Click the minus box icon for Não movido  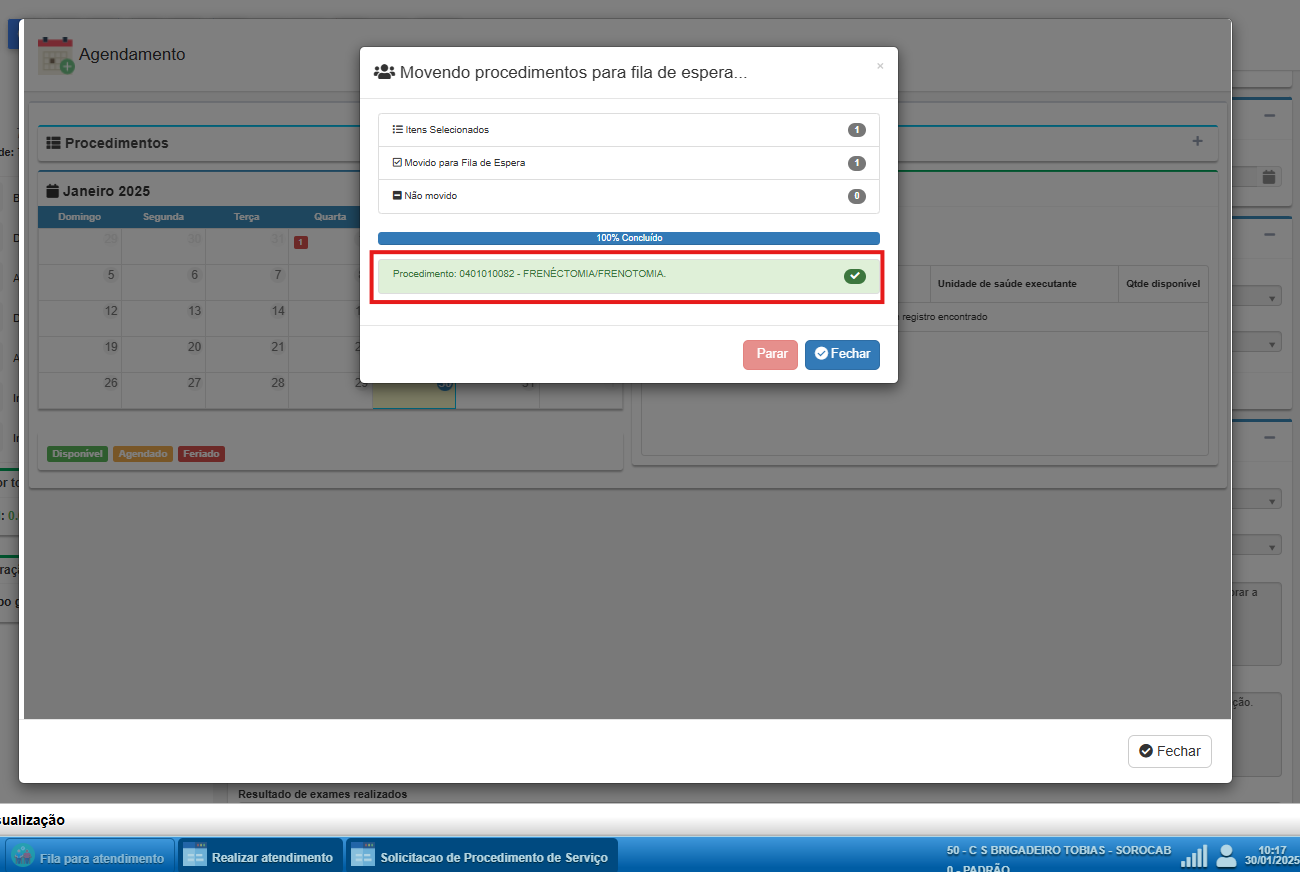tap(397, 196)
